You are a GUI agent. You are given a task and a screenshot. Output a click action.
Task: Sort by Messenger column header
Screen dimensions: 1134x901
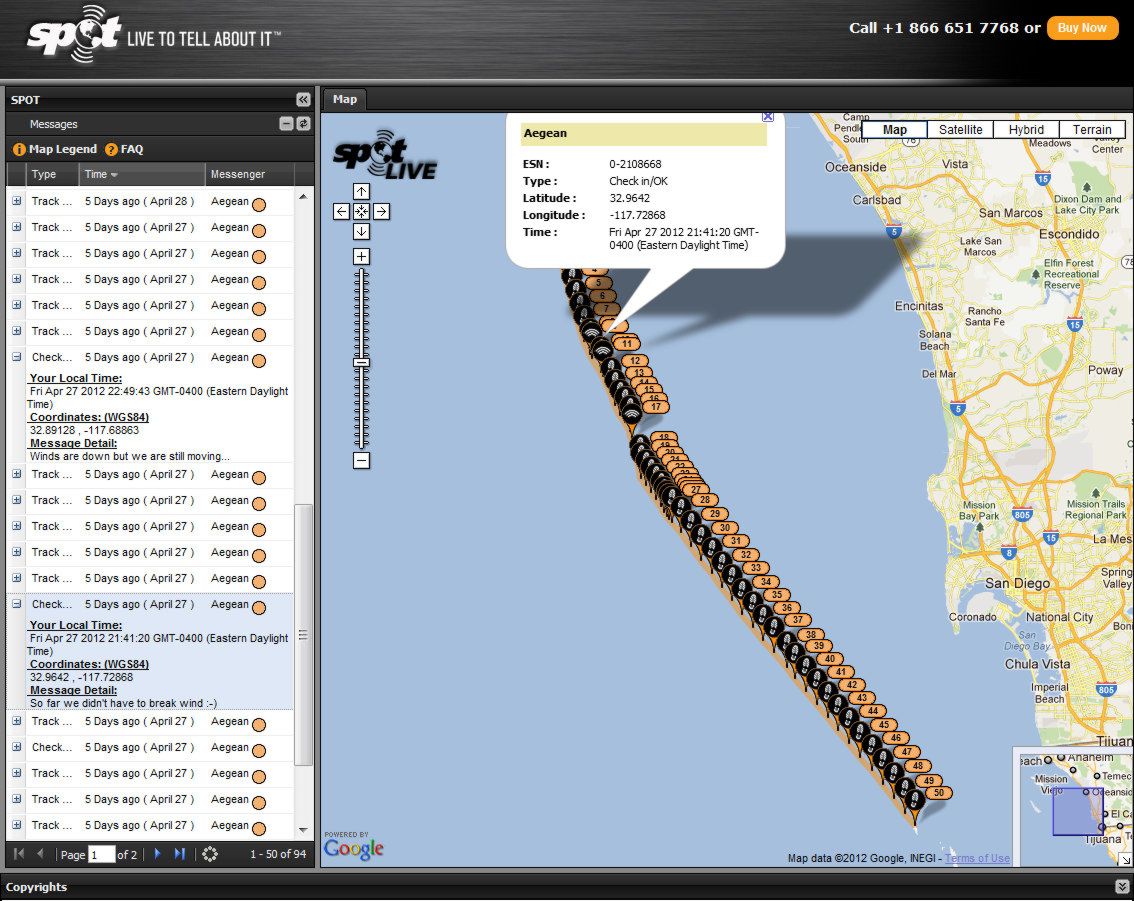click(x=249, y=174)
